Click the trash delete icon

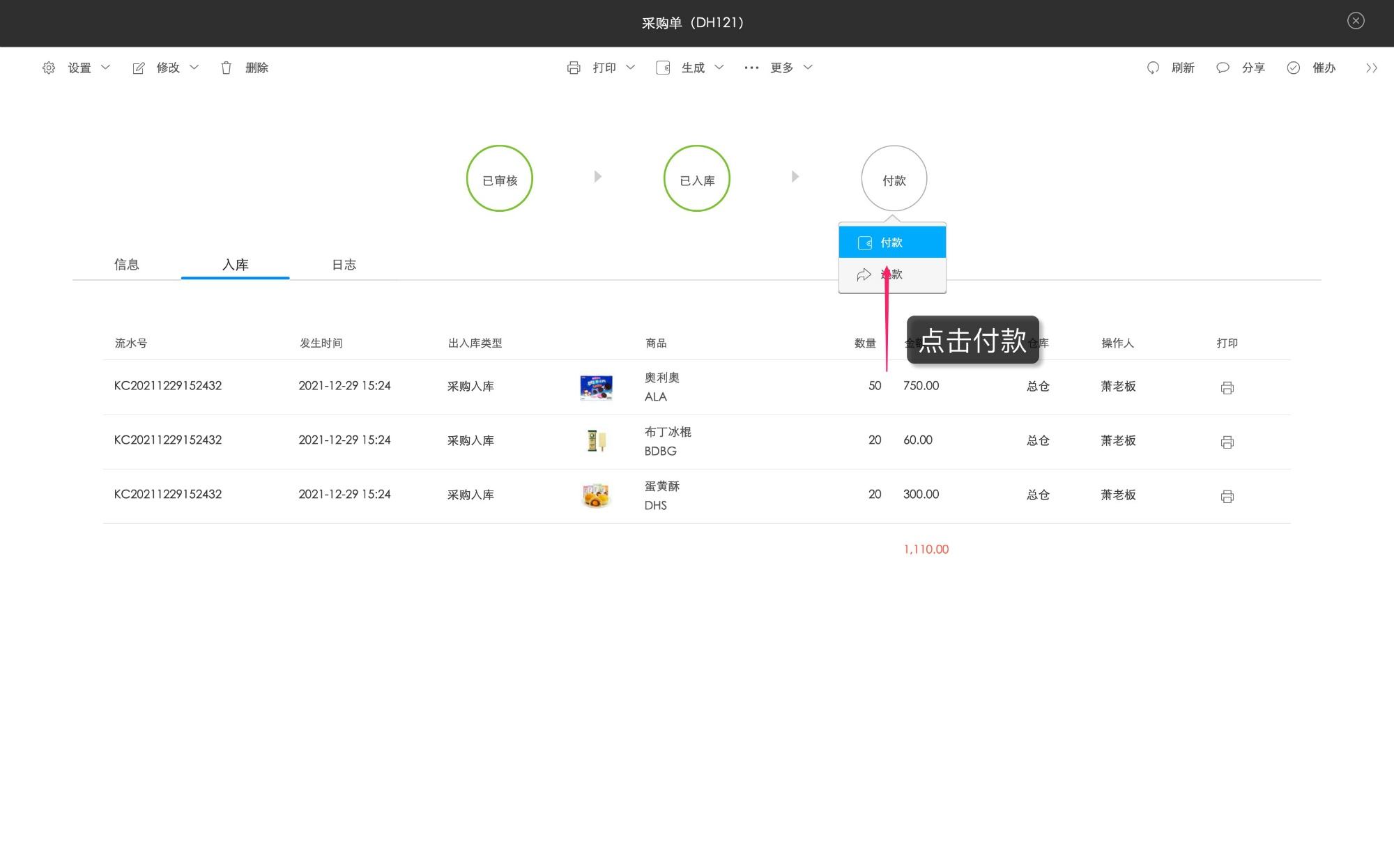coord(227,68)
